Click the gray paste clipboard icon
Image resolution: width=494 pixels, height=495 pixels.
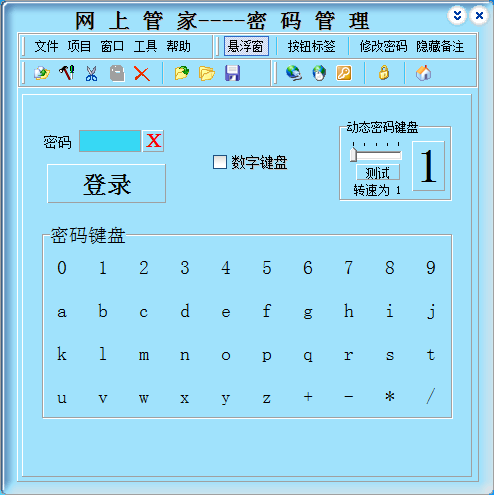point(117,73)
